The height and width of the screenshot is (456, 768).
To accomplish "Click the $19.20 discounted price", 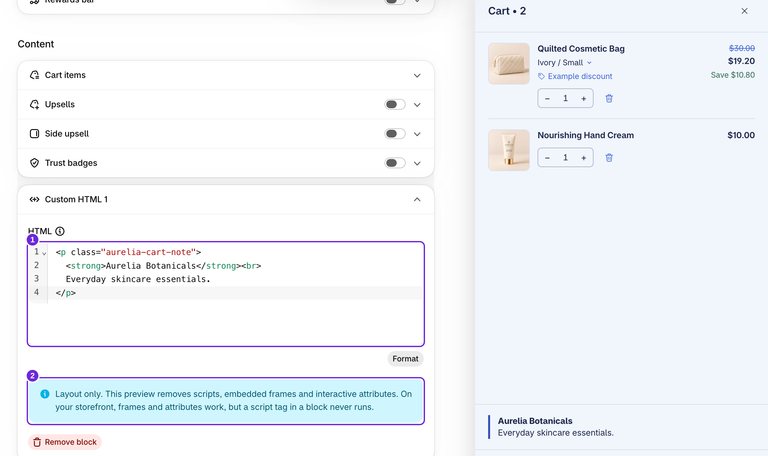I will [741, 61].
